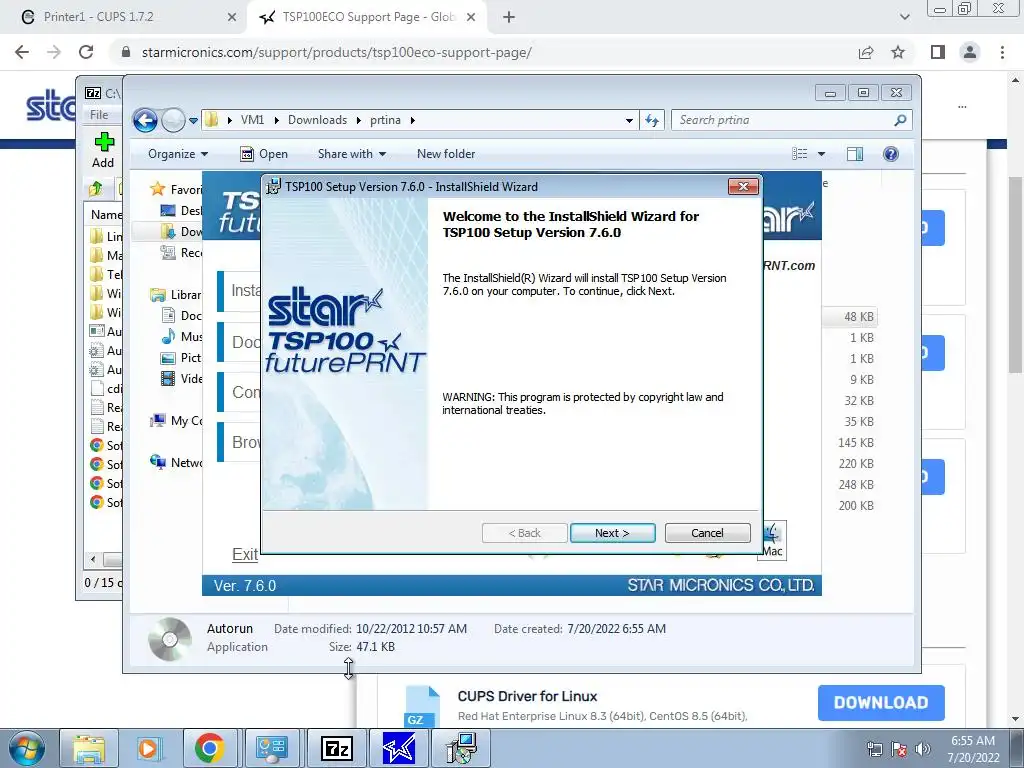
Task: Click VM1 in the address breadcrumb
Action: point(252,120)
